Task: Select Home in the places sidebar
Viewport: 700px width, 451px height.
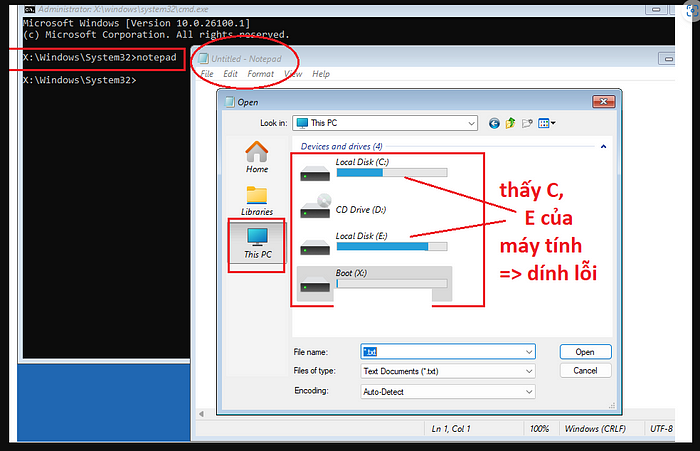Action: click(257, 157)
